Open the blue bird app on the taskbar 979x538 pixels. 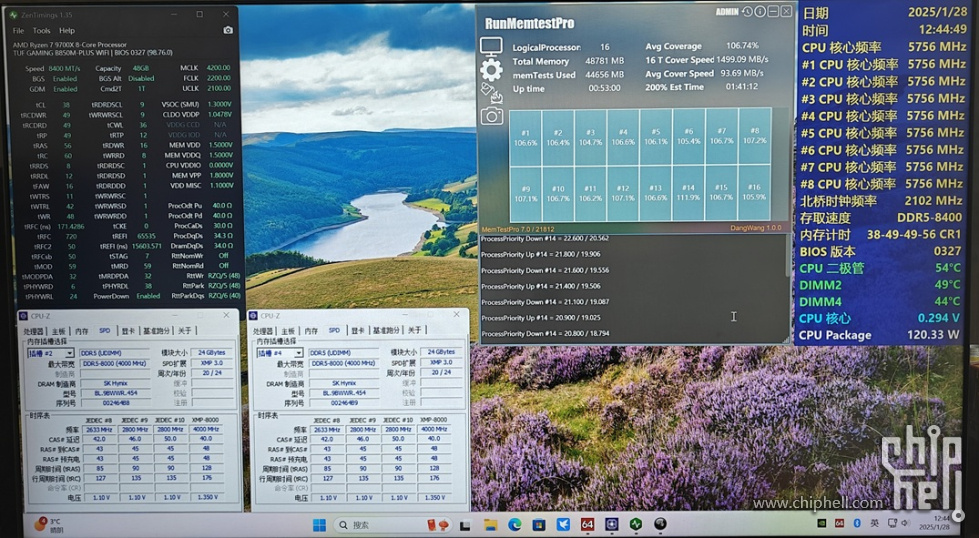pyautogui.click(x=563, y=524)
